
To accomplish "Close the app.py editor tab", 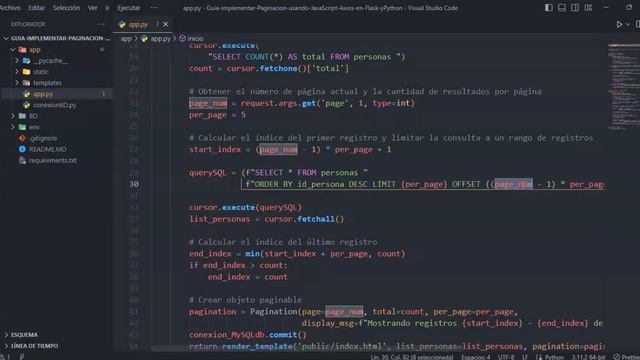I will click(165, 24).
